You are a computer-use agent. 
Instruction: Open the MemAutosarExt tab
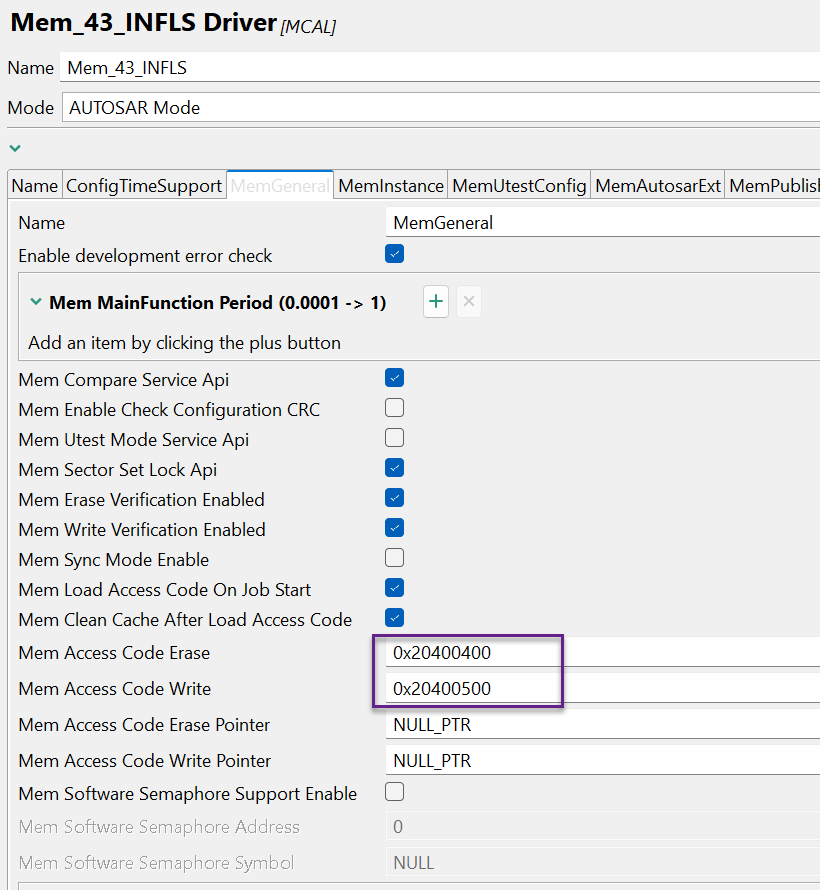[x=658, y=186]
